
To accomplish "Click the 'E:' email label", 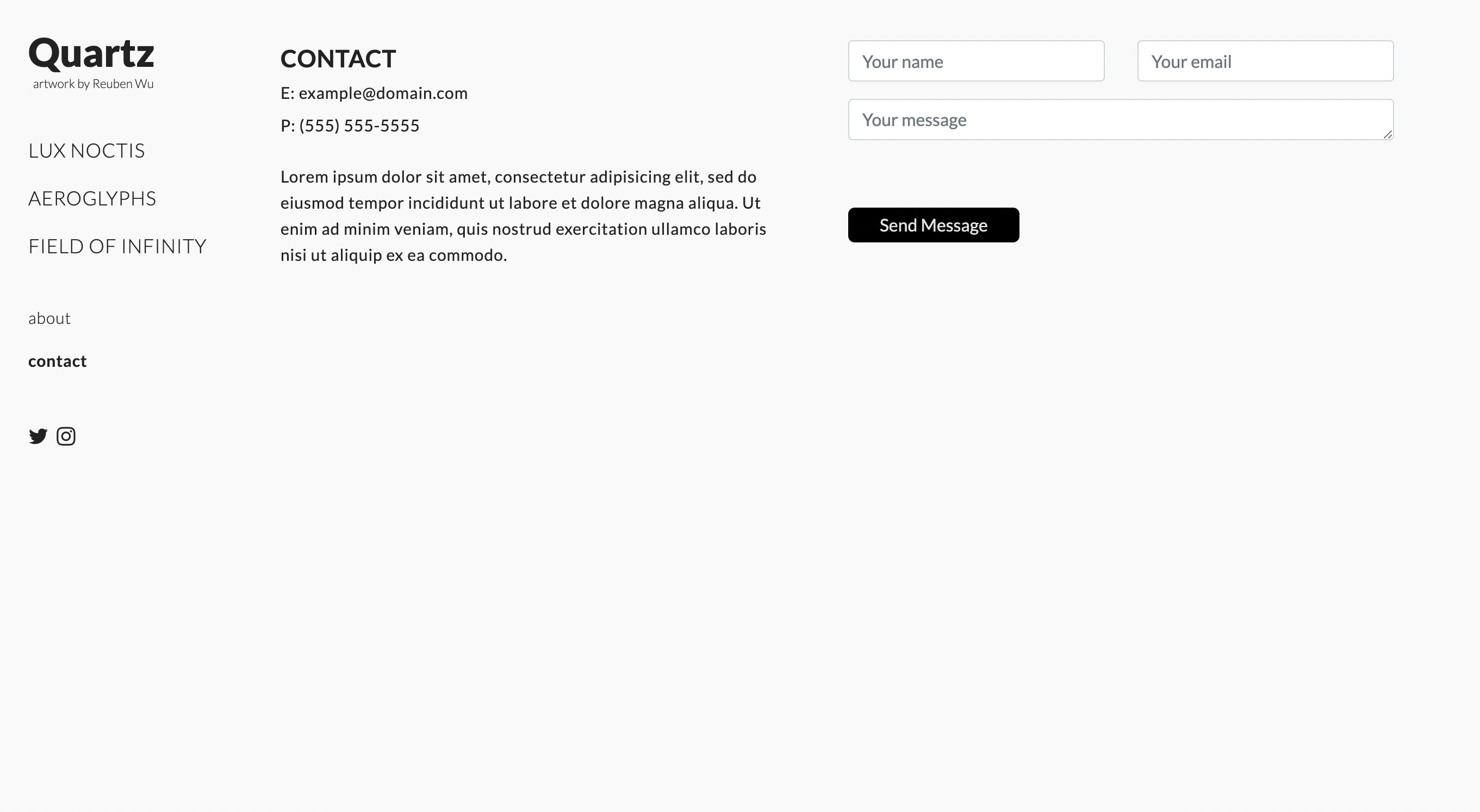I will pyautogui.click(x=287, y=93).
